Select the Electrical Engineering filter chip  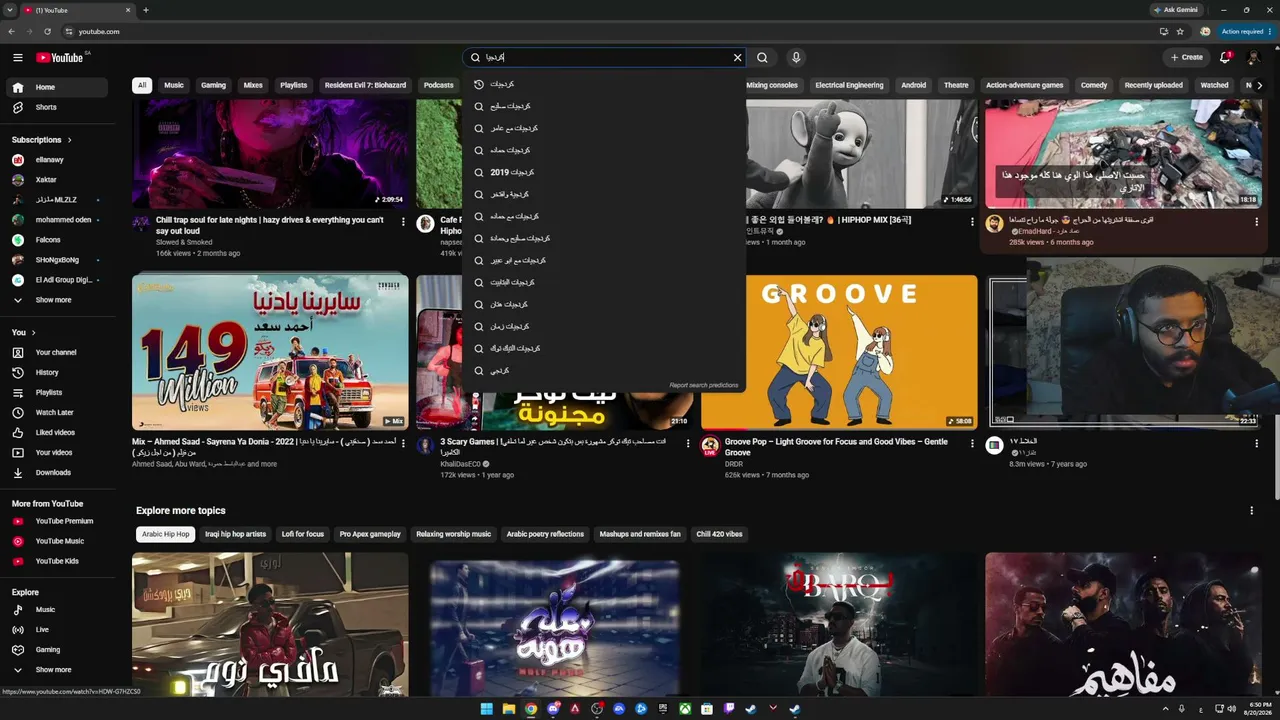coord(849,85)
